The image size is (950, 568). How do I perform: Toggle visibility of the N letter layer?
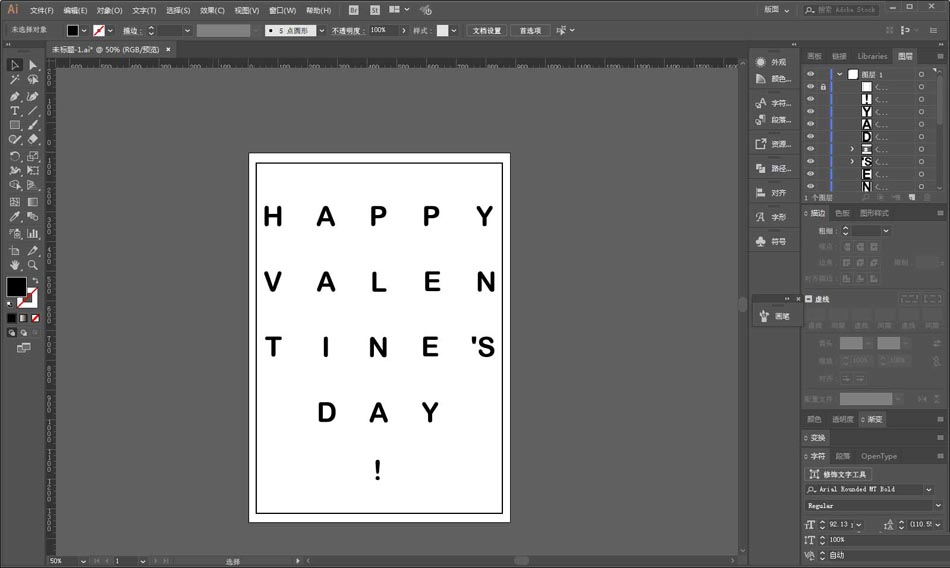810,186
